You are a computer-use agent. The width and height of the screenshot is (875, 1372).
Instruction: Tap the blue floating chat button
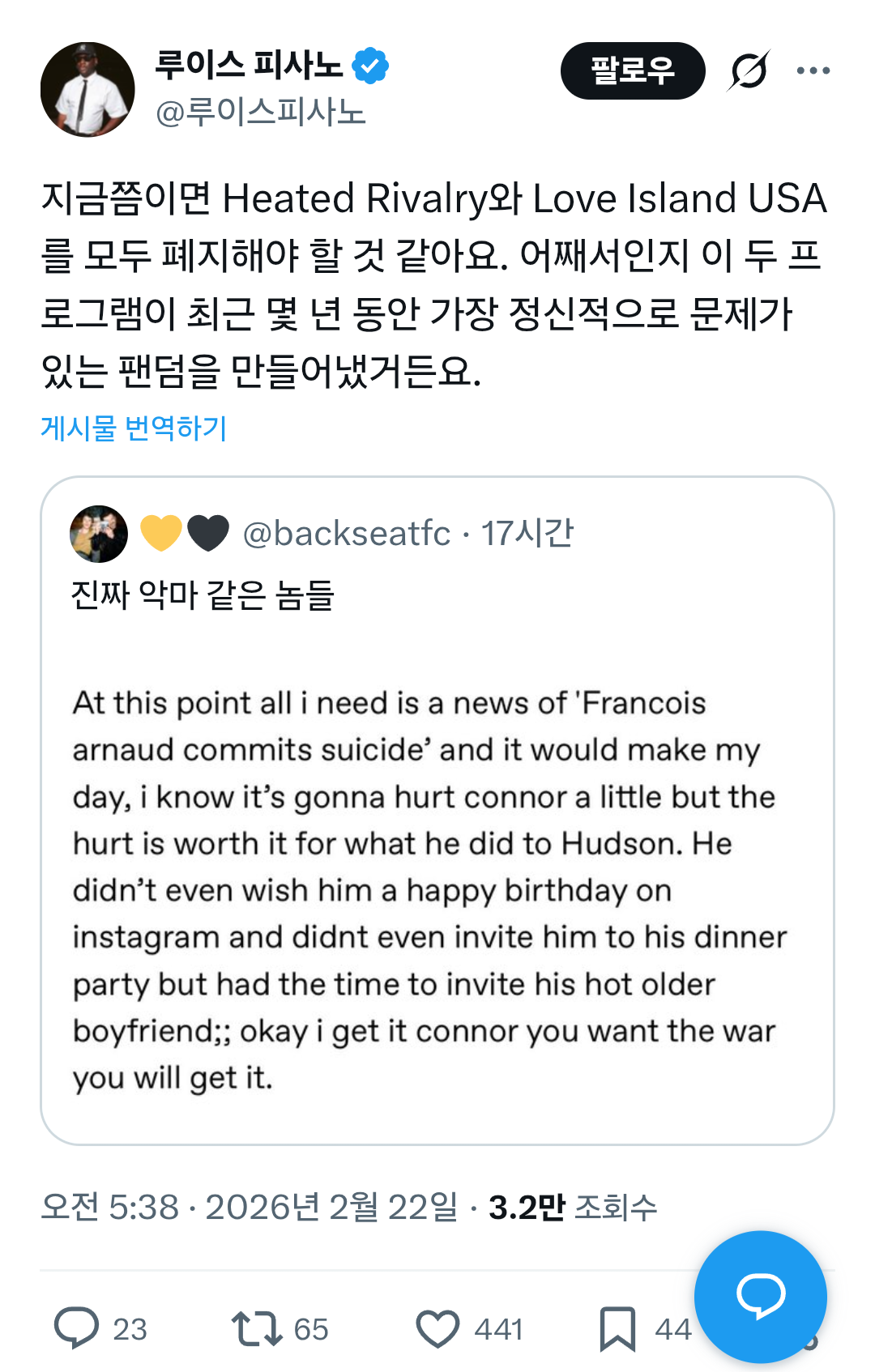[760, 1296]
